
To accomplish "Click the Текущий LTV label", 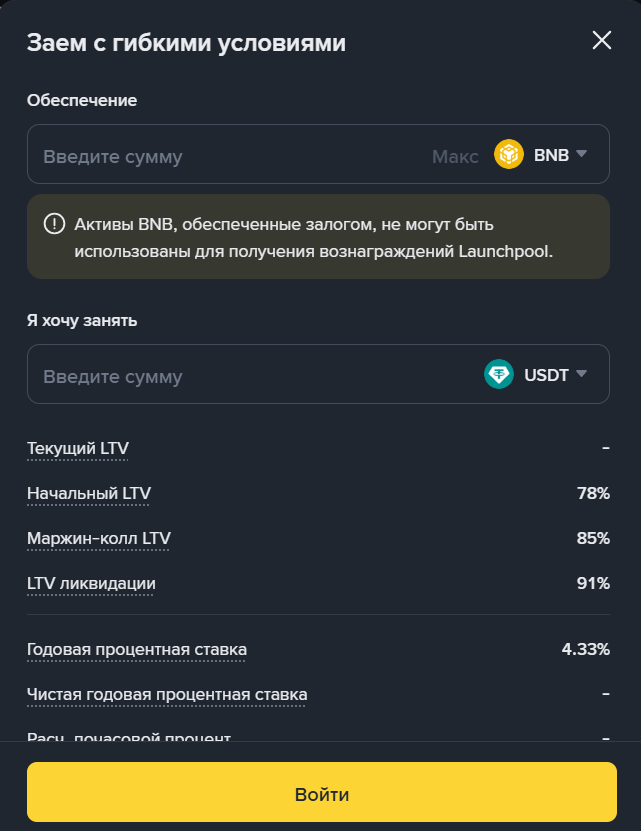I will (78, 448).
